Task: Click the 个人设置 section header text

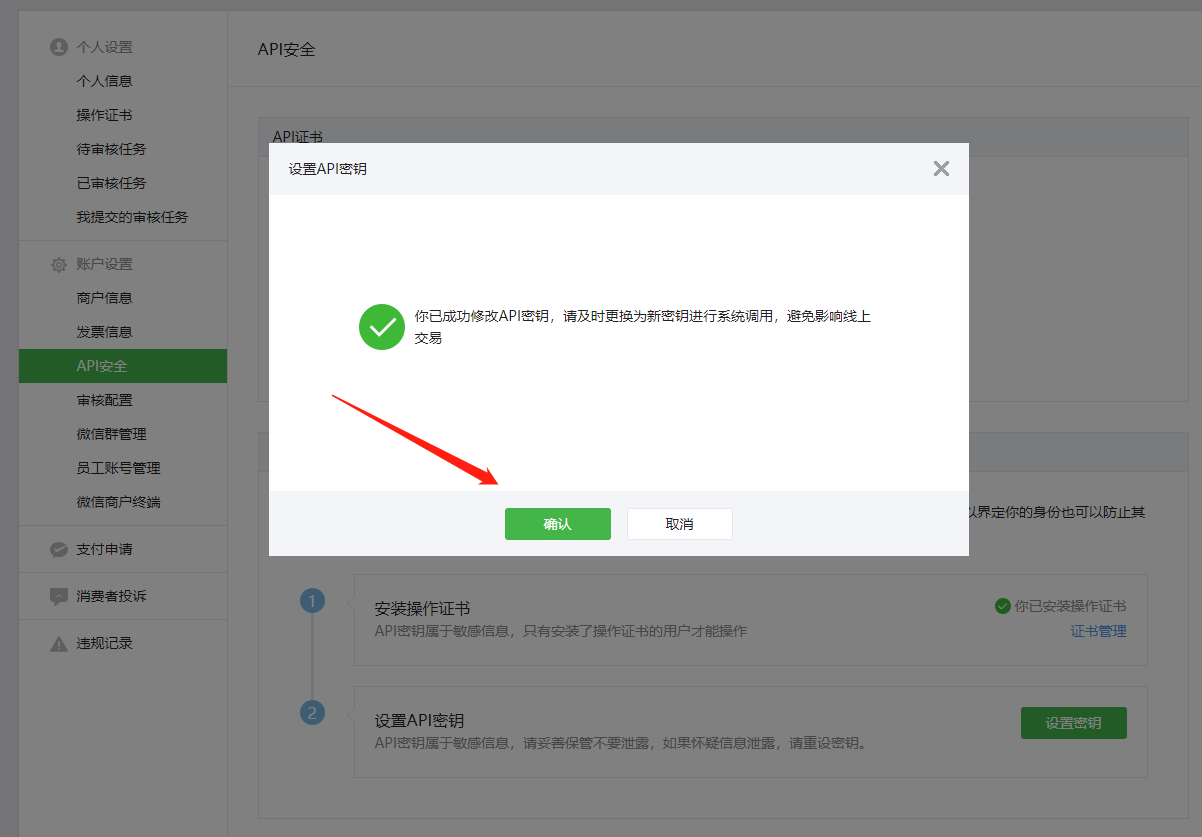Action: click(105, 47)
